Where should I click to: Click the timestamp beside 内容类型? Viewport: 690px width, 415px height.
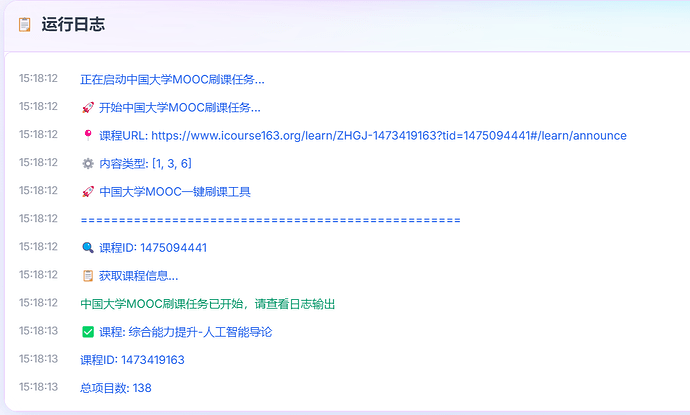click(38, 162)
